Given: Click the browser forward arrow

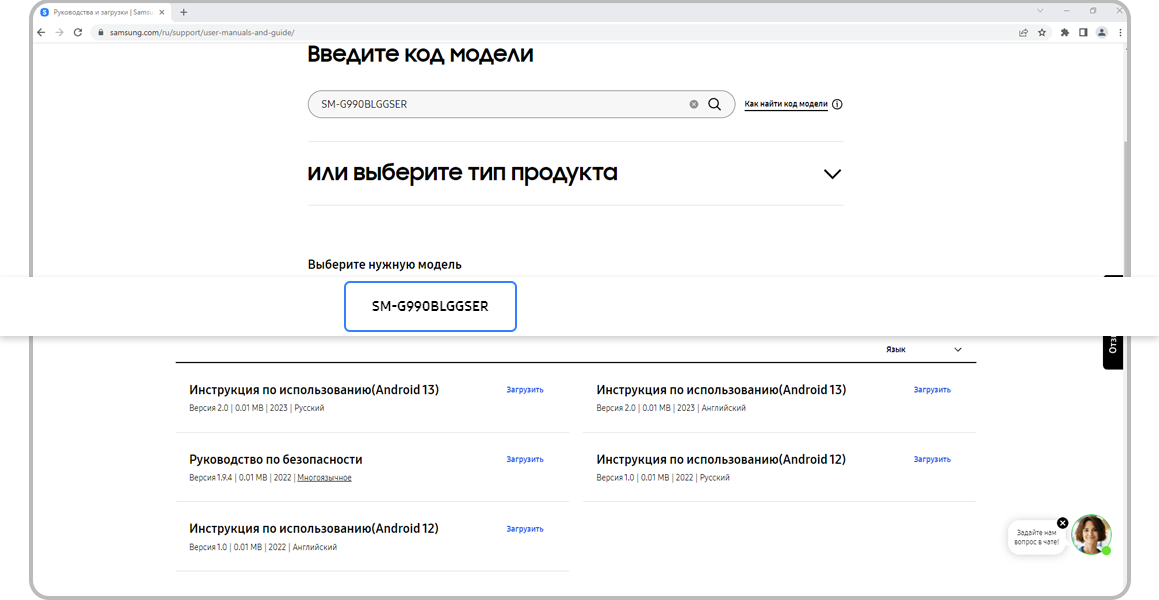Looking at the screenshot, I should (59, 33).
